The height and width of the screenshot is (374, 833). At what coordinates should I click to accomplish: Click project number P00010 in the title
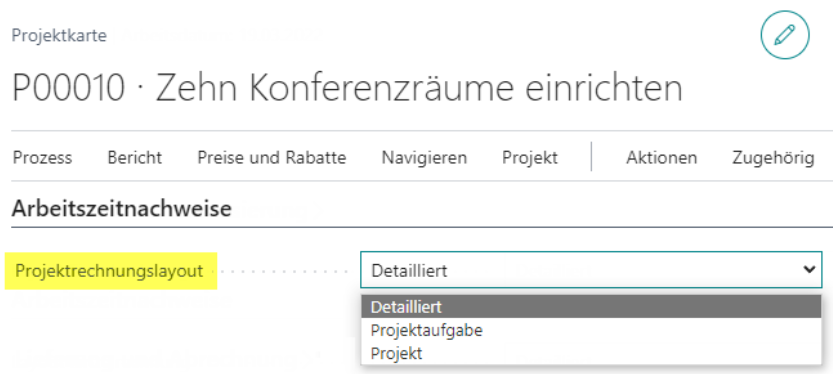pyautogui.click(x=69, y=88)
